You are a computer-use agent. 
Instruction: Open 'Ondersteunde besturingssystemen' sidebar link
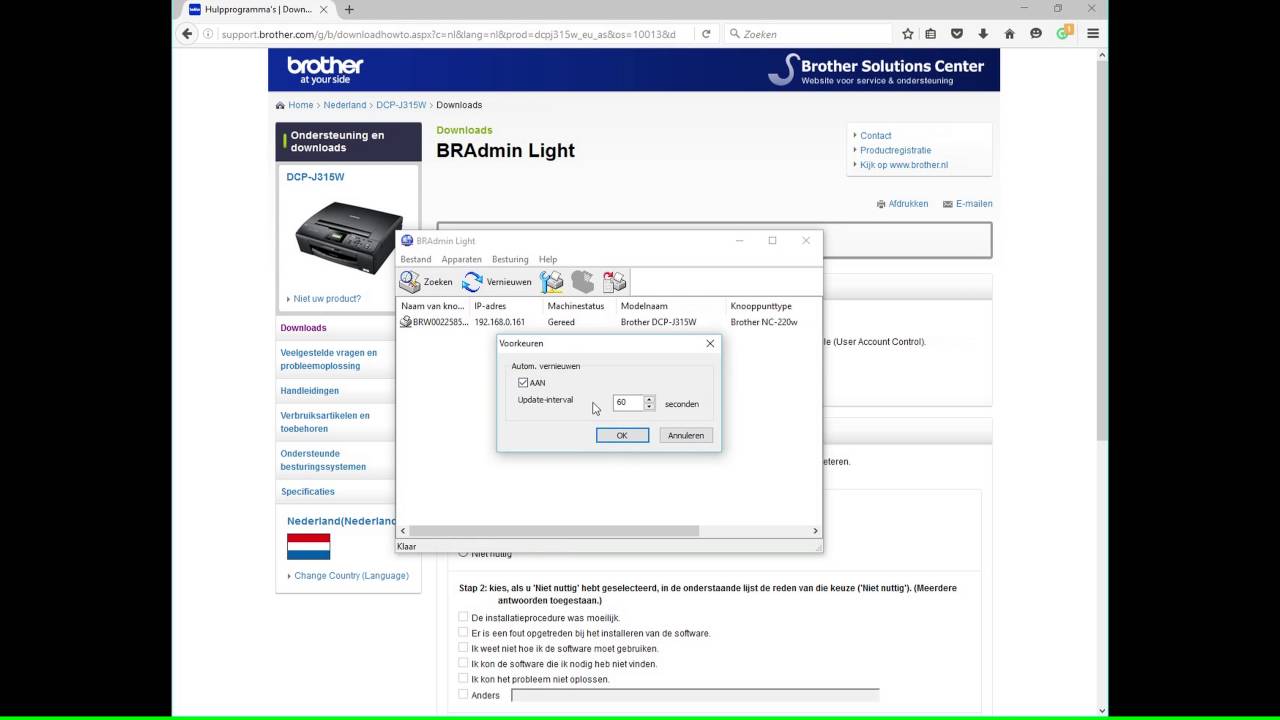coord(323,460)
